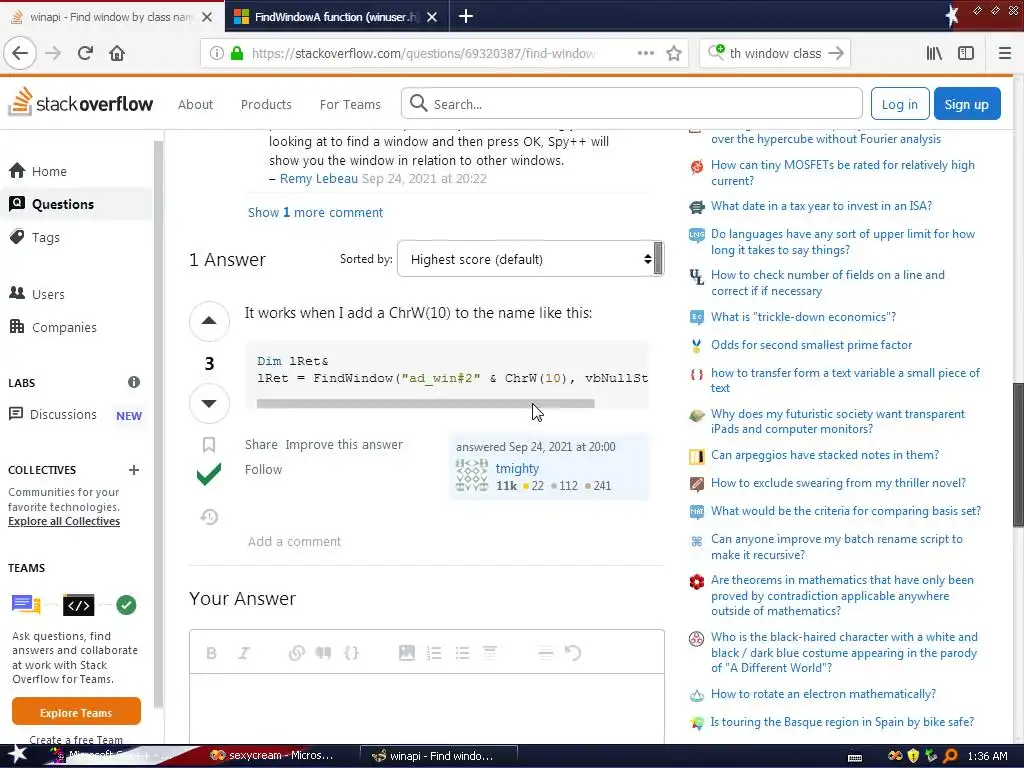Reload the page with the refresh icon

(x=85, y=53)
